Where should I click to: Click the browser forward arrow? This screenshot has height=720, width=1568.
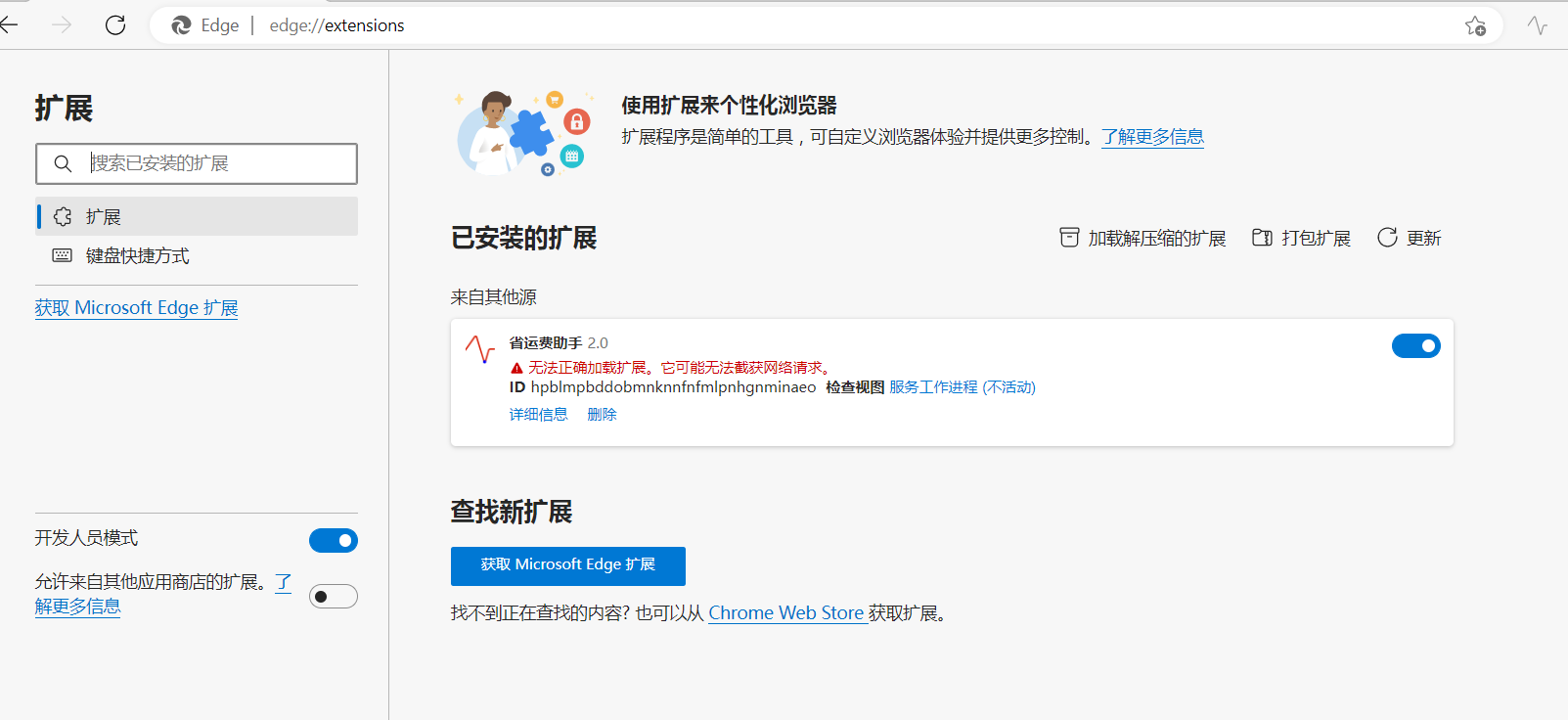tap(62, 24)
